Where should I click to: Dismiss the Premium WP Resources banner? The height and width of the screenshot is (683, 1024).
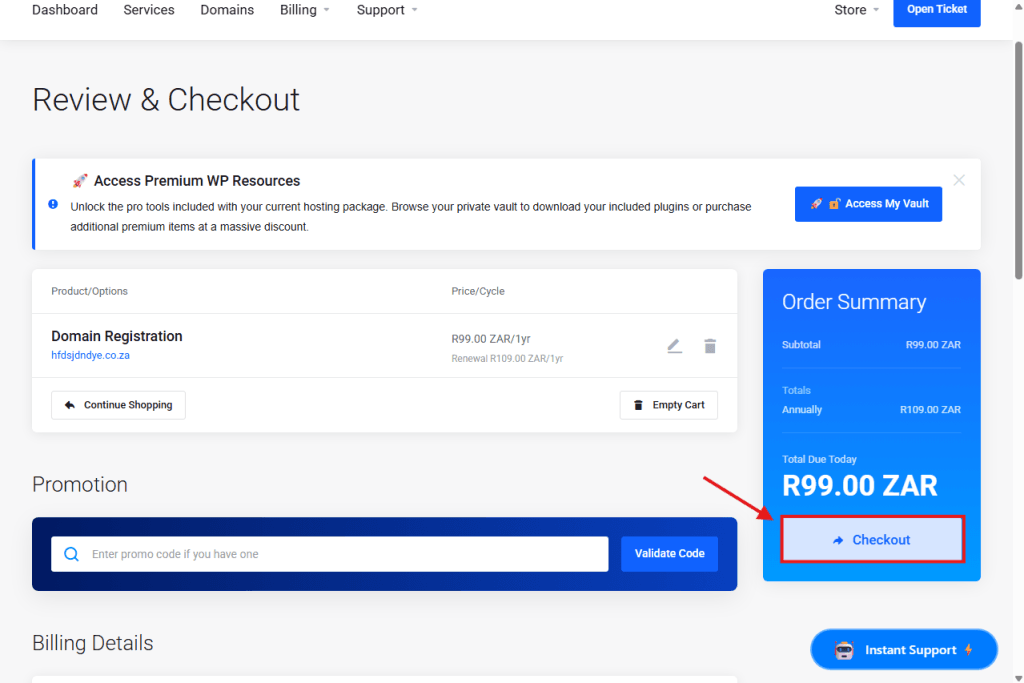(x=959, y=180)
